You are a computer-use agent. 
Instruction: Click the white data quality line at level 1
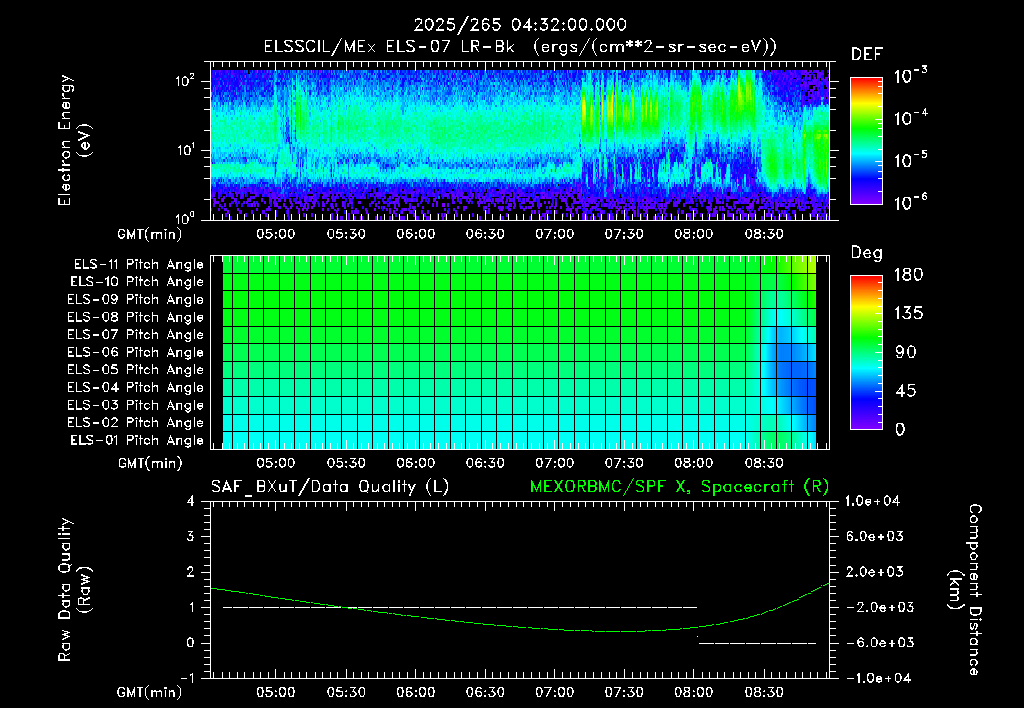pyautogui.click(x=460, y=607)
